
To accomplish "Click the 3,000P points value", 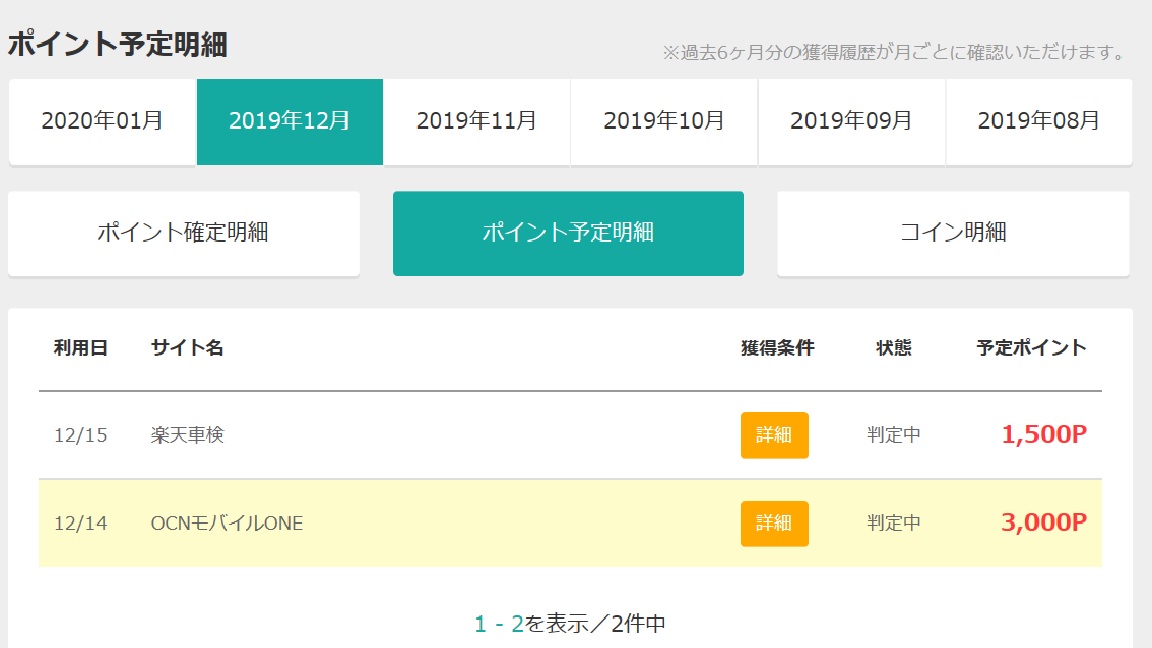I will [x=1044, y=522].
